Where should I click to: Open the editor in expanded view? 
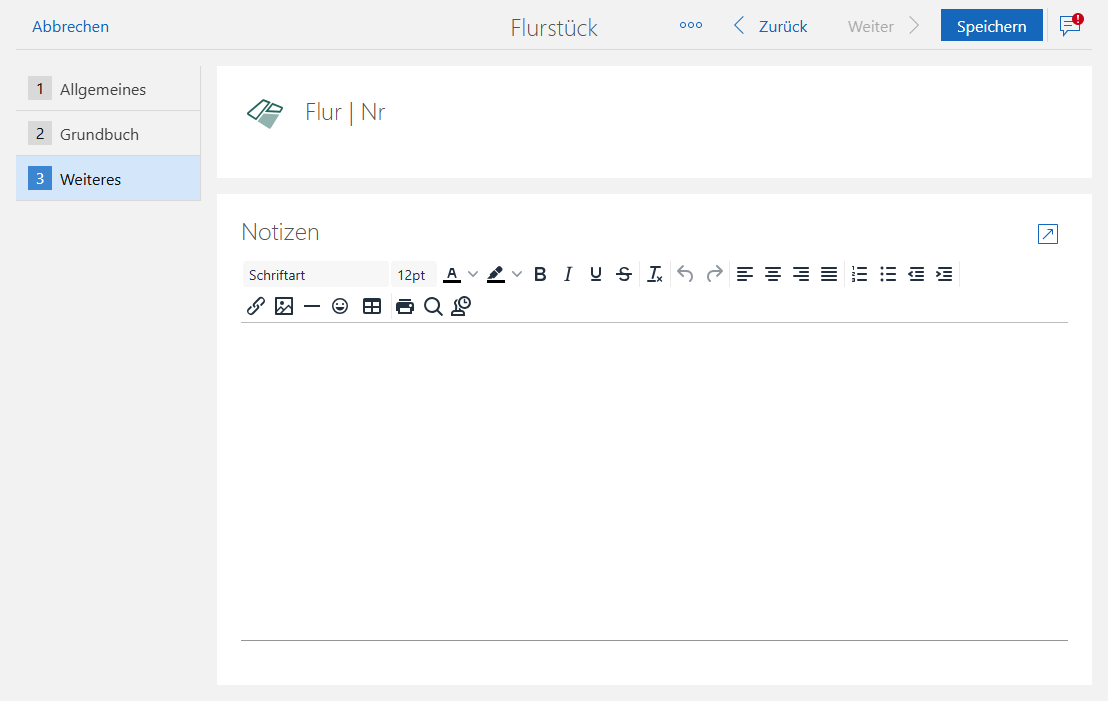(x=1047, y=234)
